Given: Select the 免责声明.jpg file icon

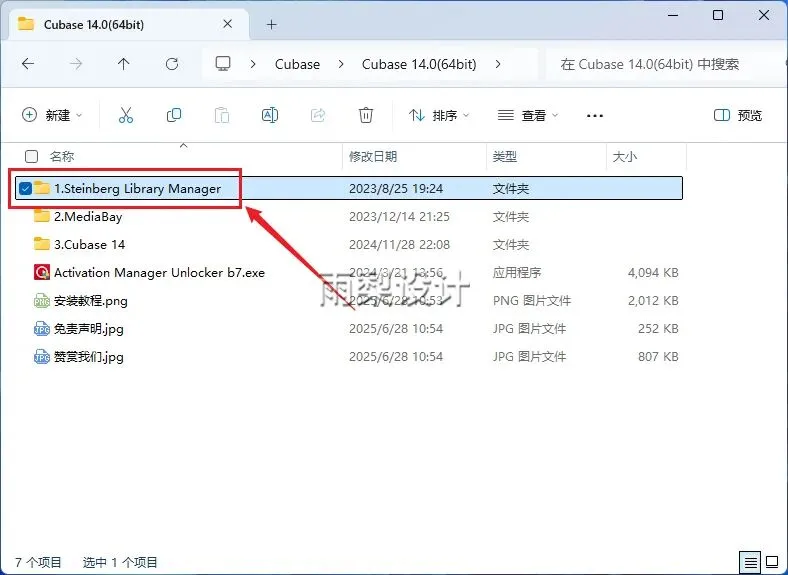Looking at the screenshot, I should point(42,329).
